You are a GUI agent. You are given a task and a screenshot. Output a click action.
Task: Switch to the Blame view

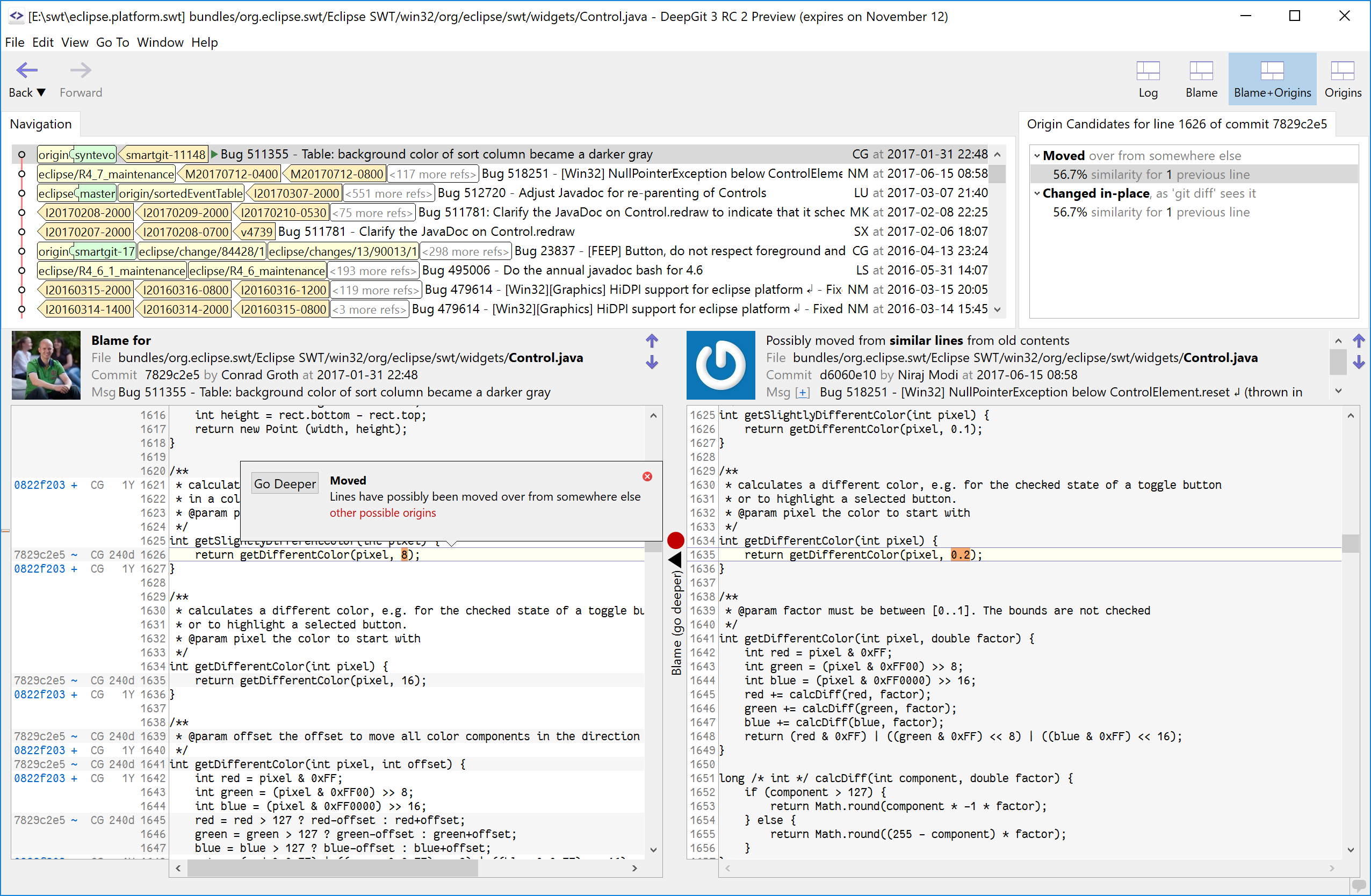1201,78
